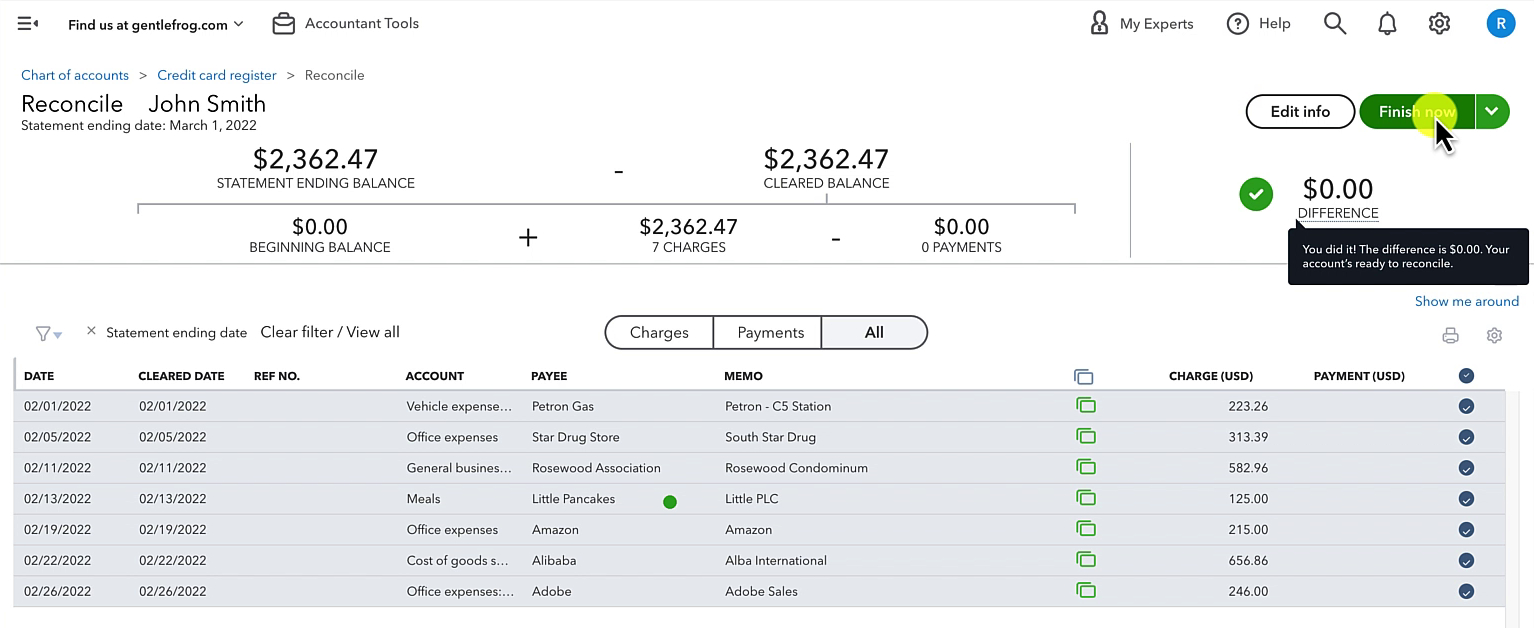Switch to the Charges tab

coord(659,333)
